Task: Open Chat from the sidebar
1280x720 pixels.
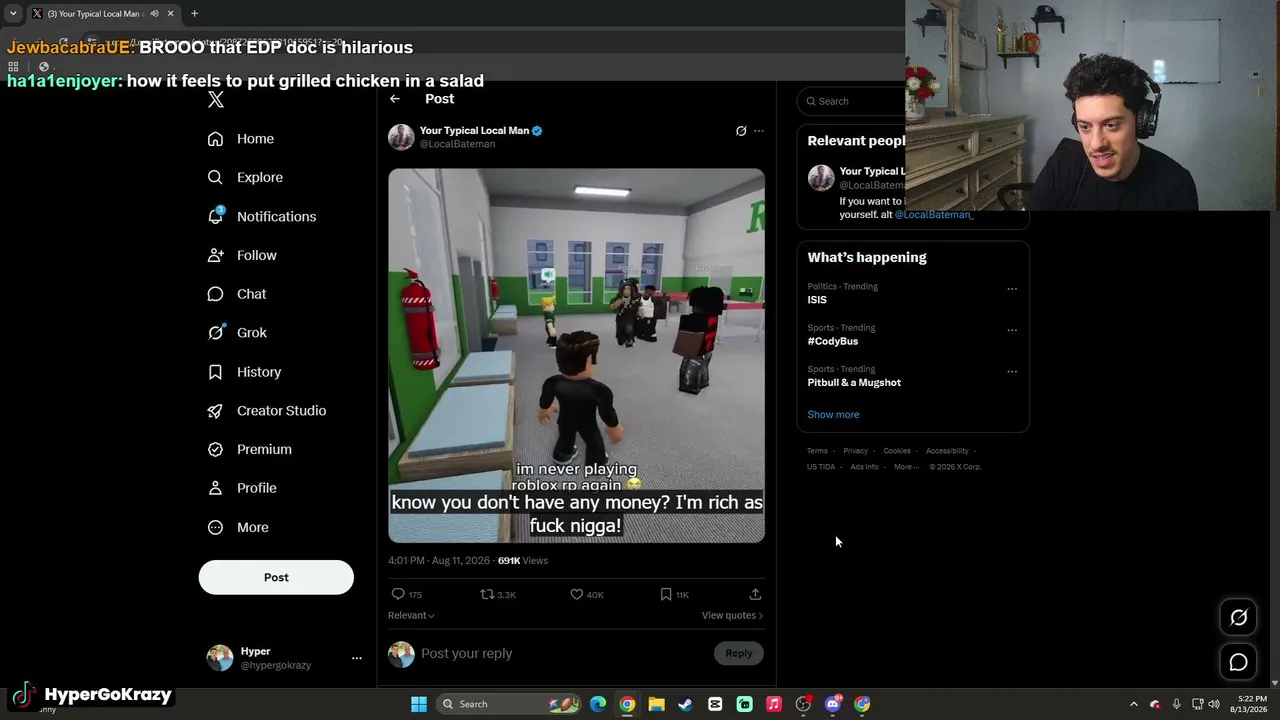Action: (236, 294)
